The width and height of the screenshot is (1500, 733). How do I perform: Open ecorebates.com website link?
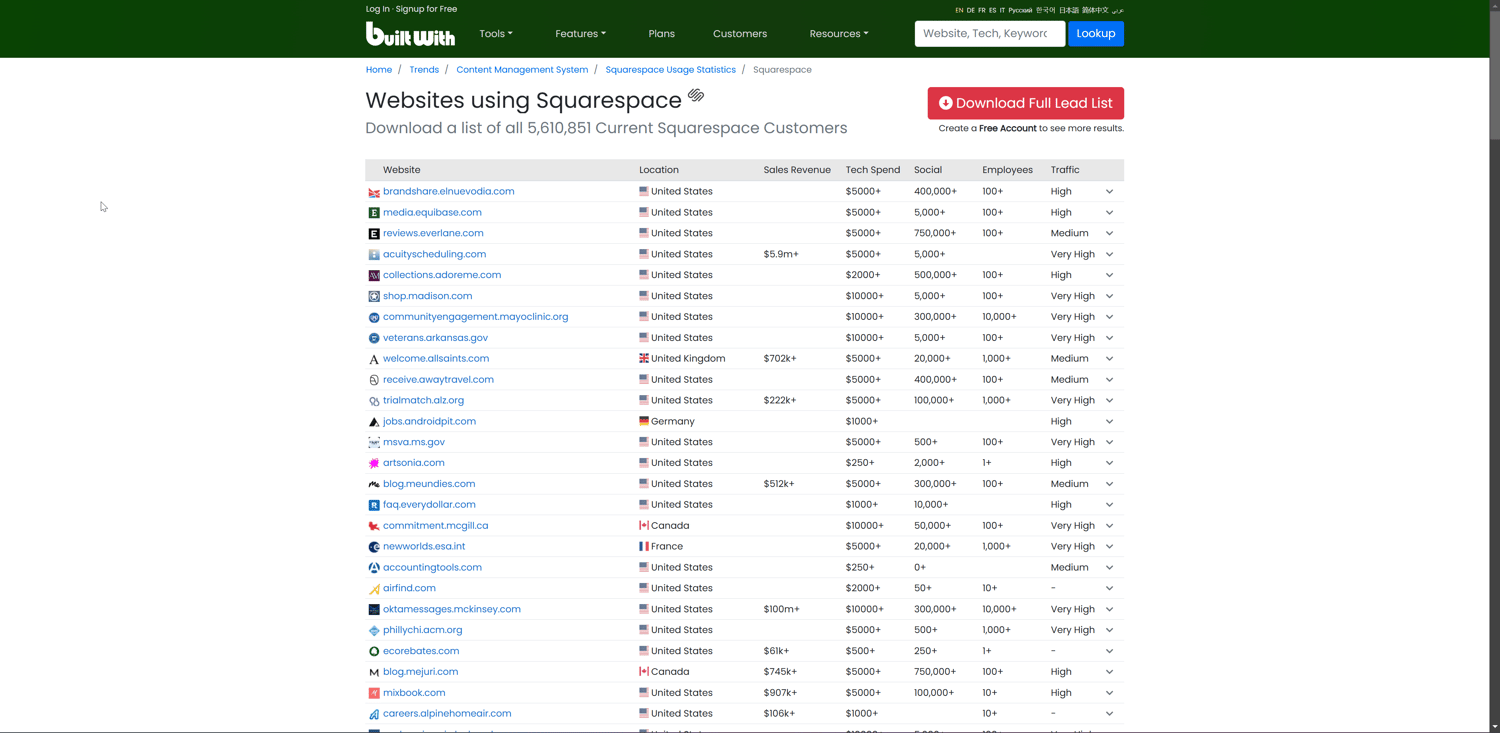(421, 651)
